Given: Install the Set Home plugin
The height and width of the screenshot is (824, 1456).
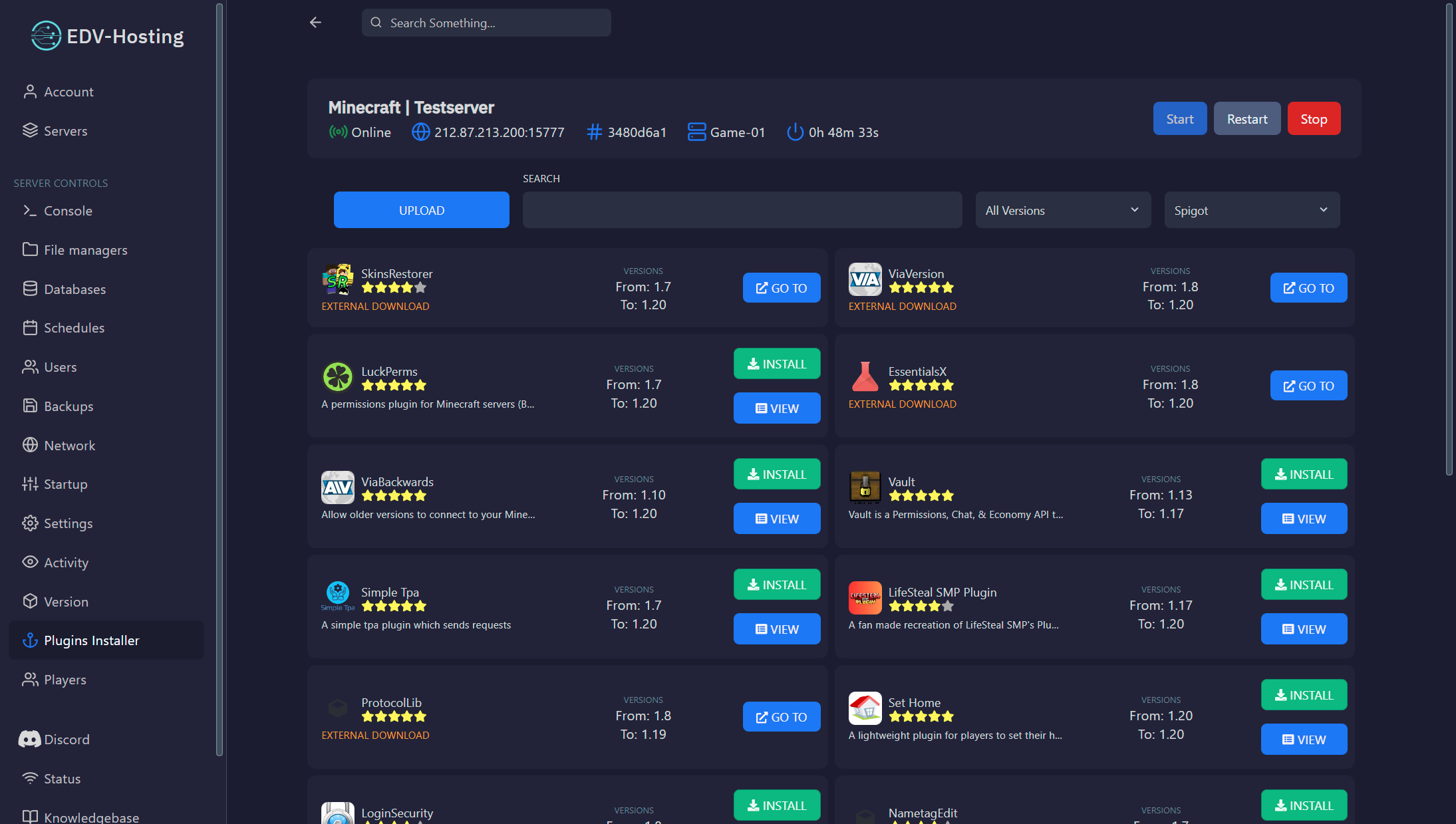Looking at the screenshot, I should (1304, 695).
